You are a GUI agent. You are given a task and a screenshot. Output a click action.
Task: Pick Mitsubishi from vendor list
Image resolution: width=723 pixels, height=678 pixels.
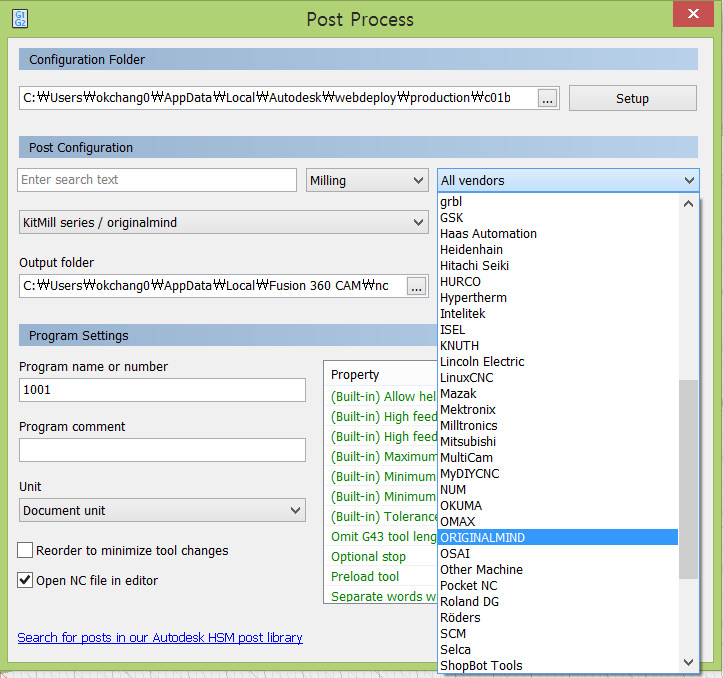pos(558,441)
